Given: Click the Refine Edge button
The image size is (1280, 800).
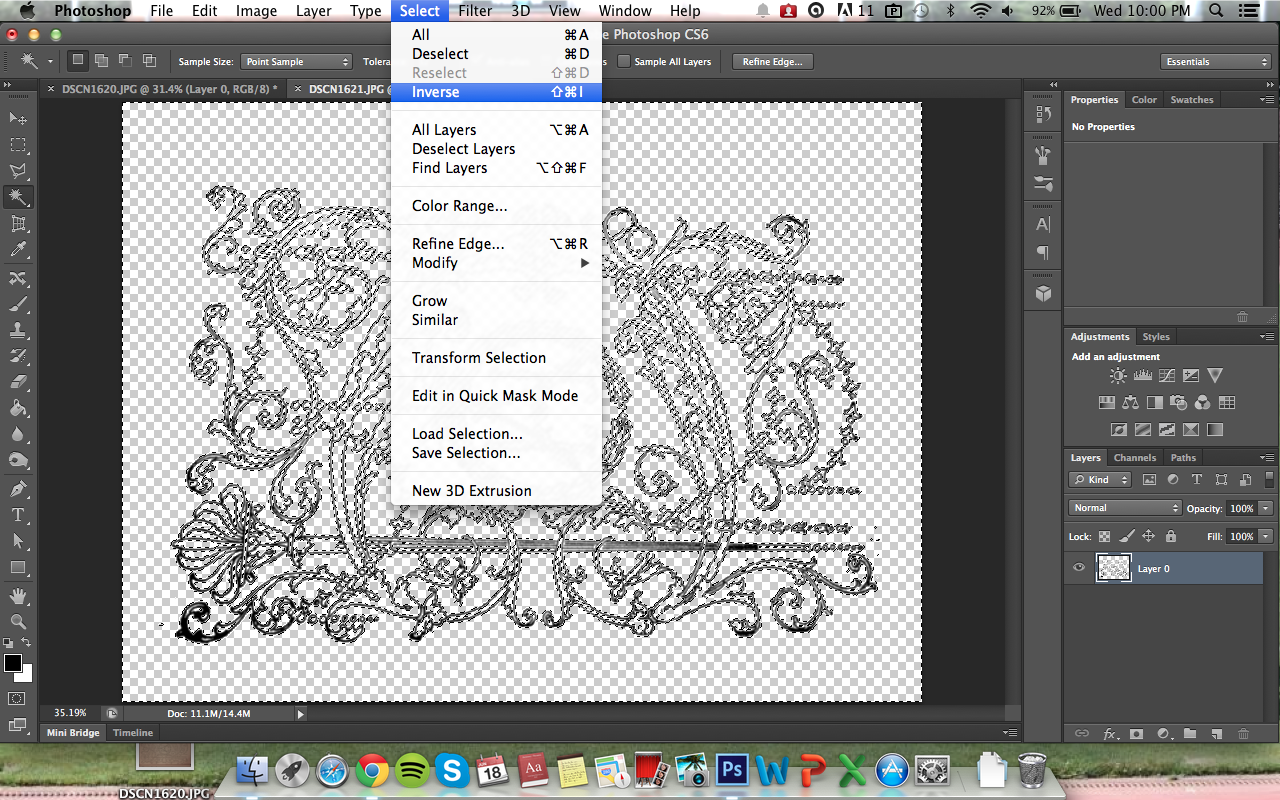Looking at the screenshot, I should (x=773, y=62).
